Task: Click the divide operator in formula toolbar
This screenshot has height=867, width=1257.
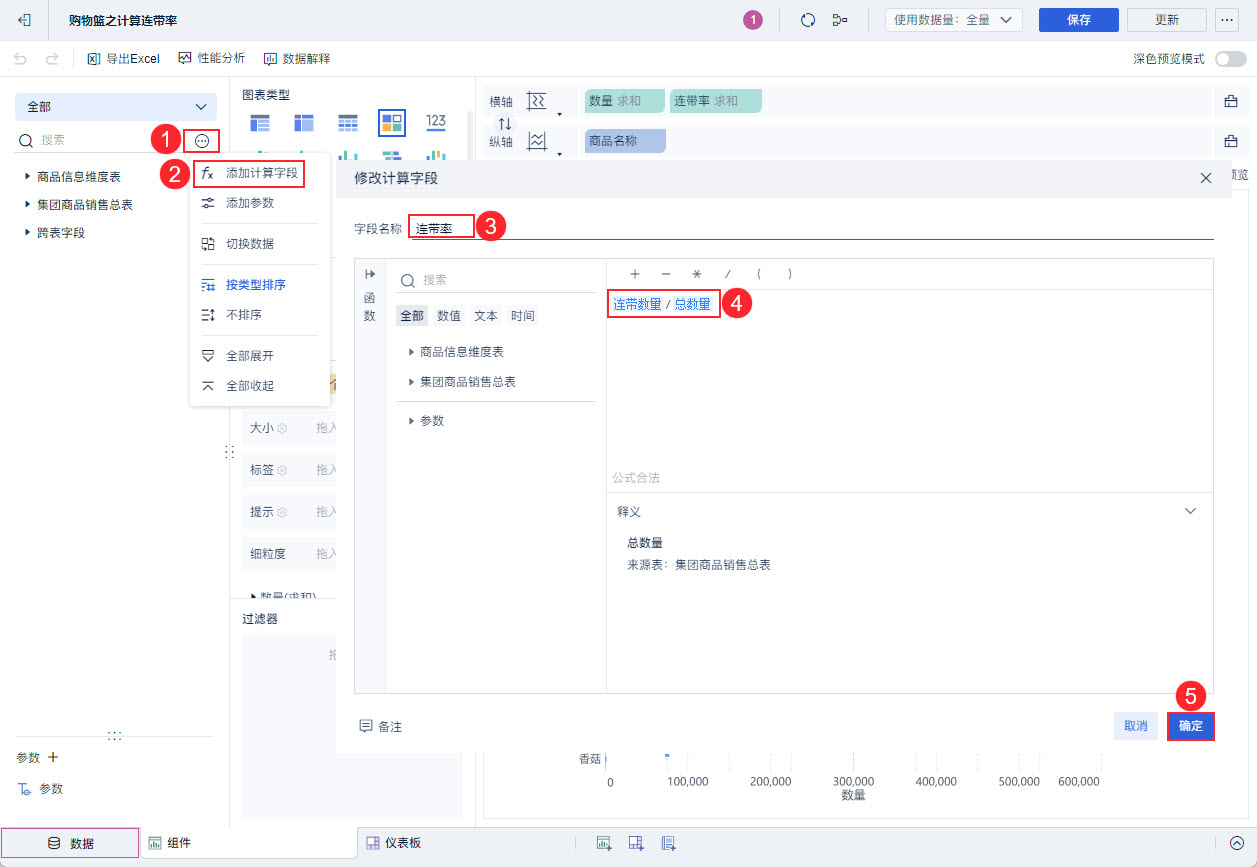Action: (728, 273)
